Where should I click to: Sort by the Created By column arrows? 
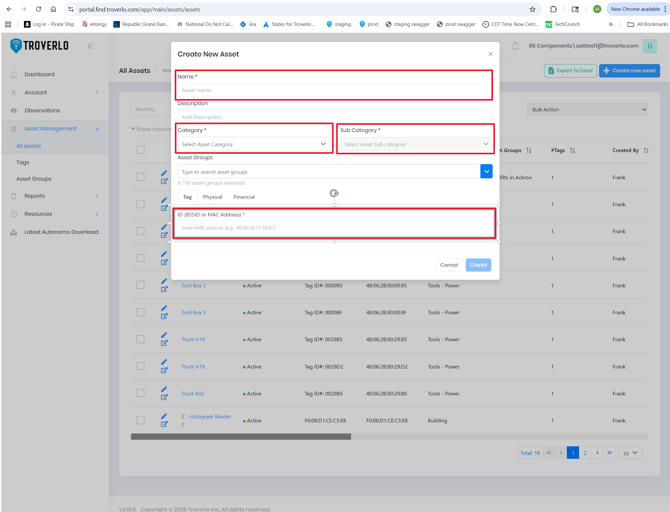pos(646,150)
